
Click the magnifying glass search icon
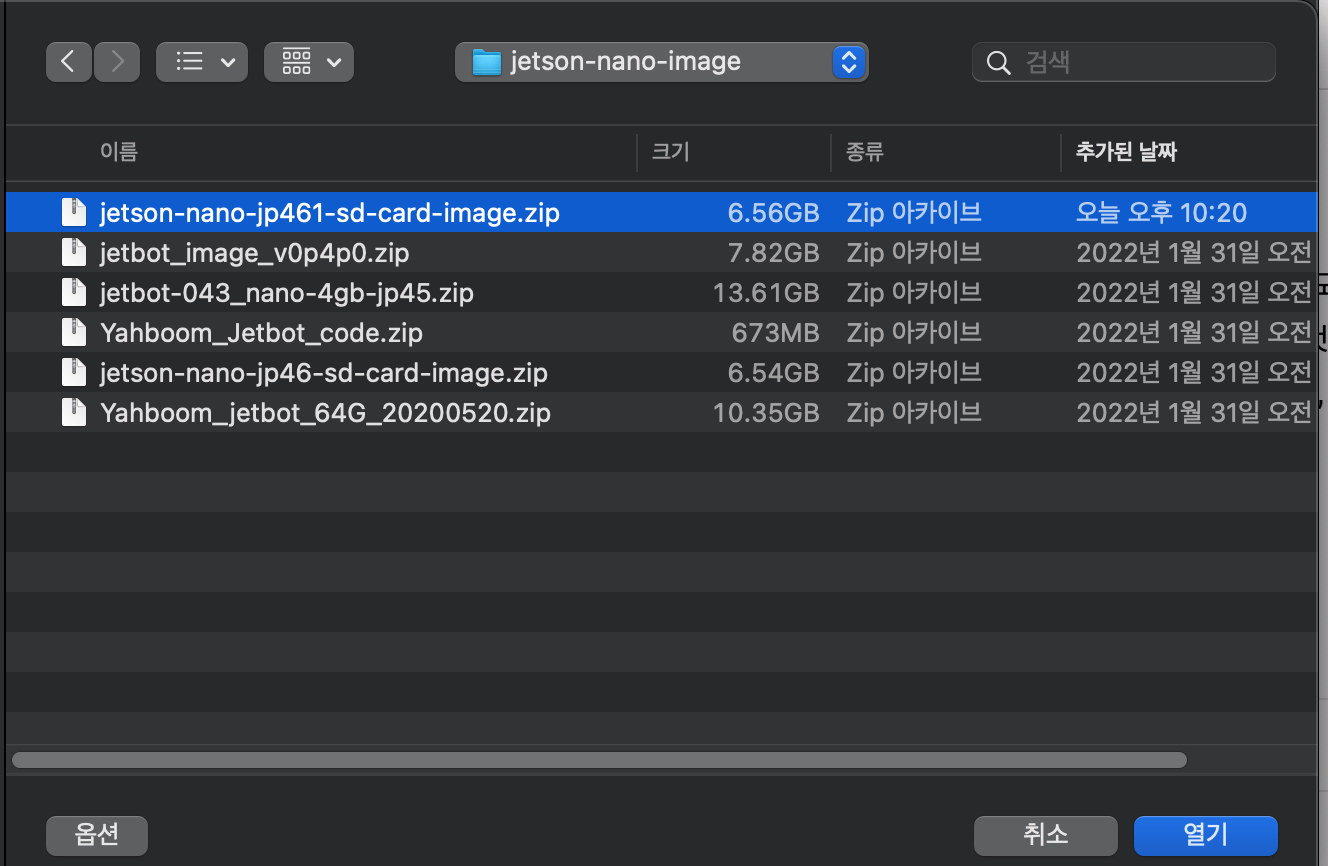[998, 63]
